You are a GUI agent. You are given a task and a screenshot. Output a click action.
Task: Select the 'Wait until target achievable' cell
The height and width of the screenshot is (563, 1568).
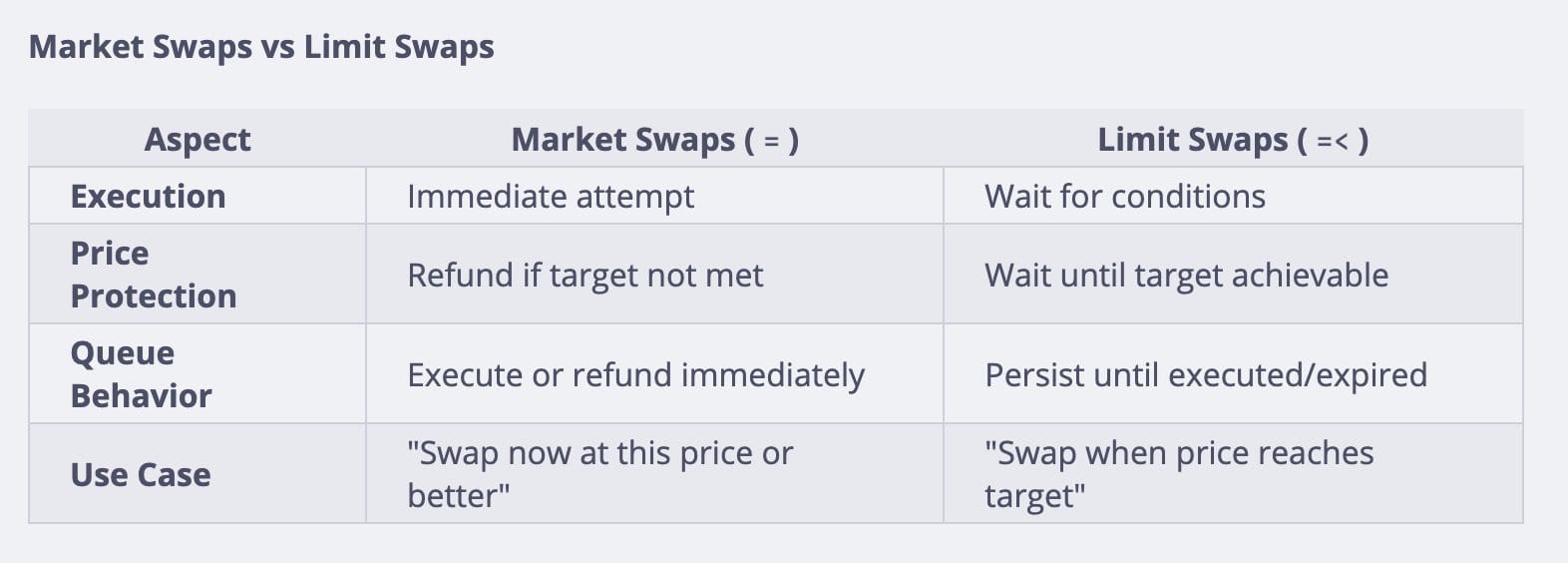[x=1186, y=276]
